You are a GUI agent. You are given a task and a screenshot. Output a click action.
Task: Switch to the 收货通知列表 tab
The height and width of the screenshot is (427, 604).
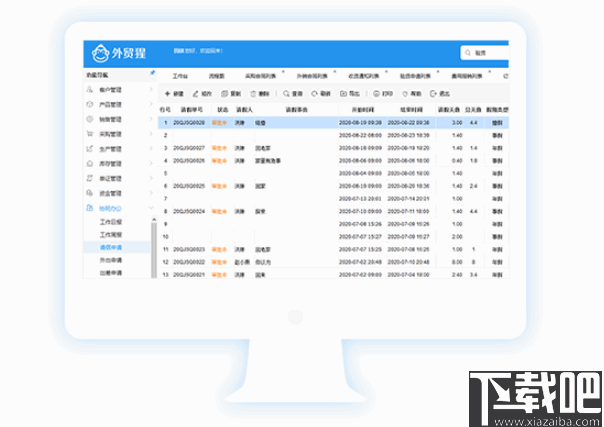click(364, 76)
